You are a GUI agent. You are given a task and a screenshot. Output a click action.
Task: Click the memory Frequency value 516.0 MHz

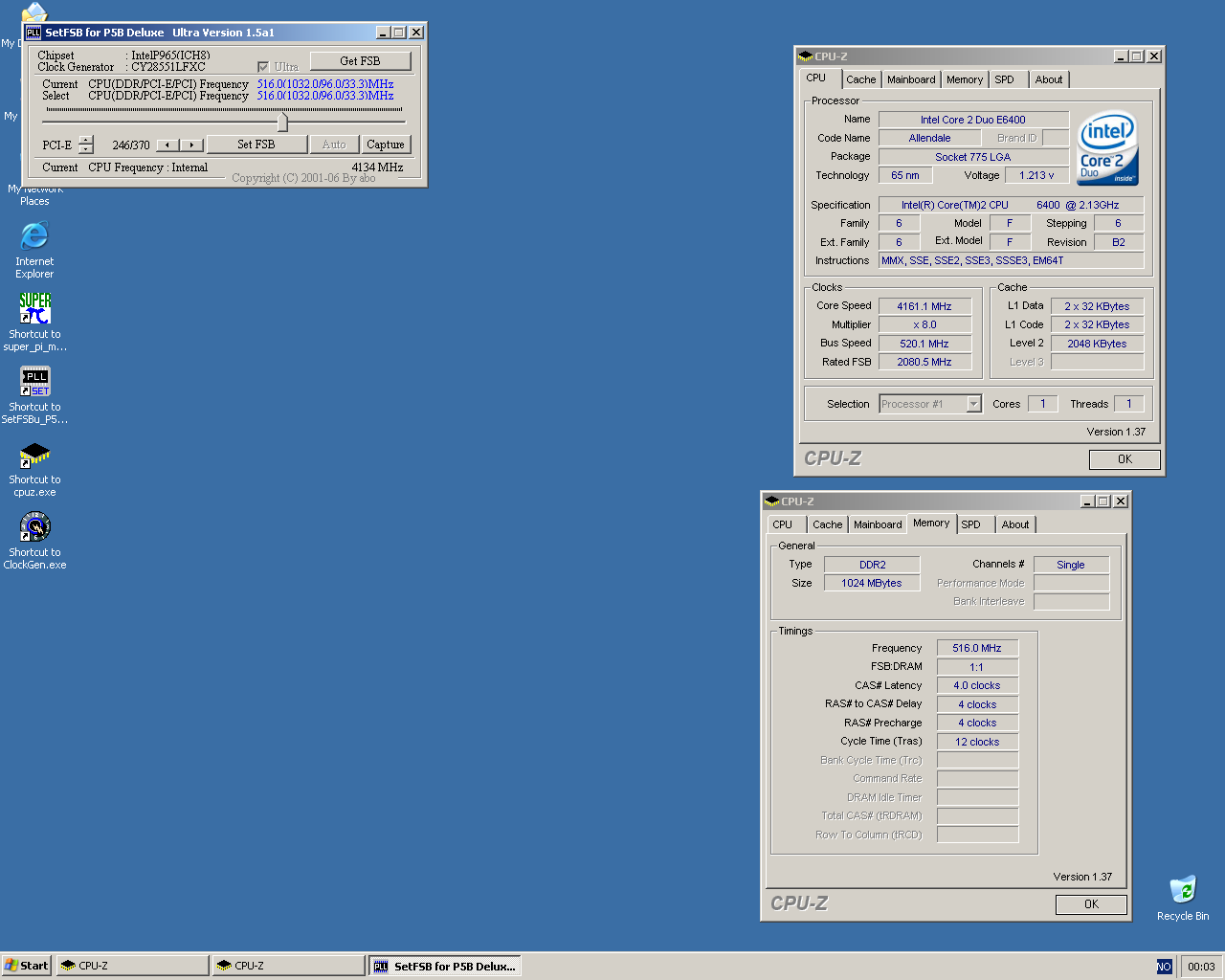[977, 648]
